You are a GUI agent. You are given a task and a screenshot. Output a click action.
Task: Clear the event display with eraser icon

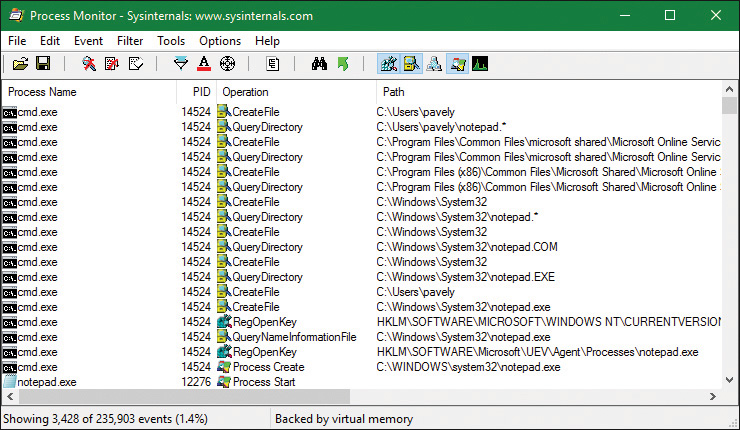[x=135, y=64]
